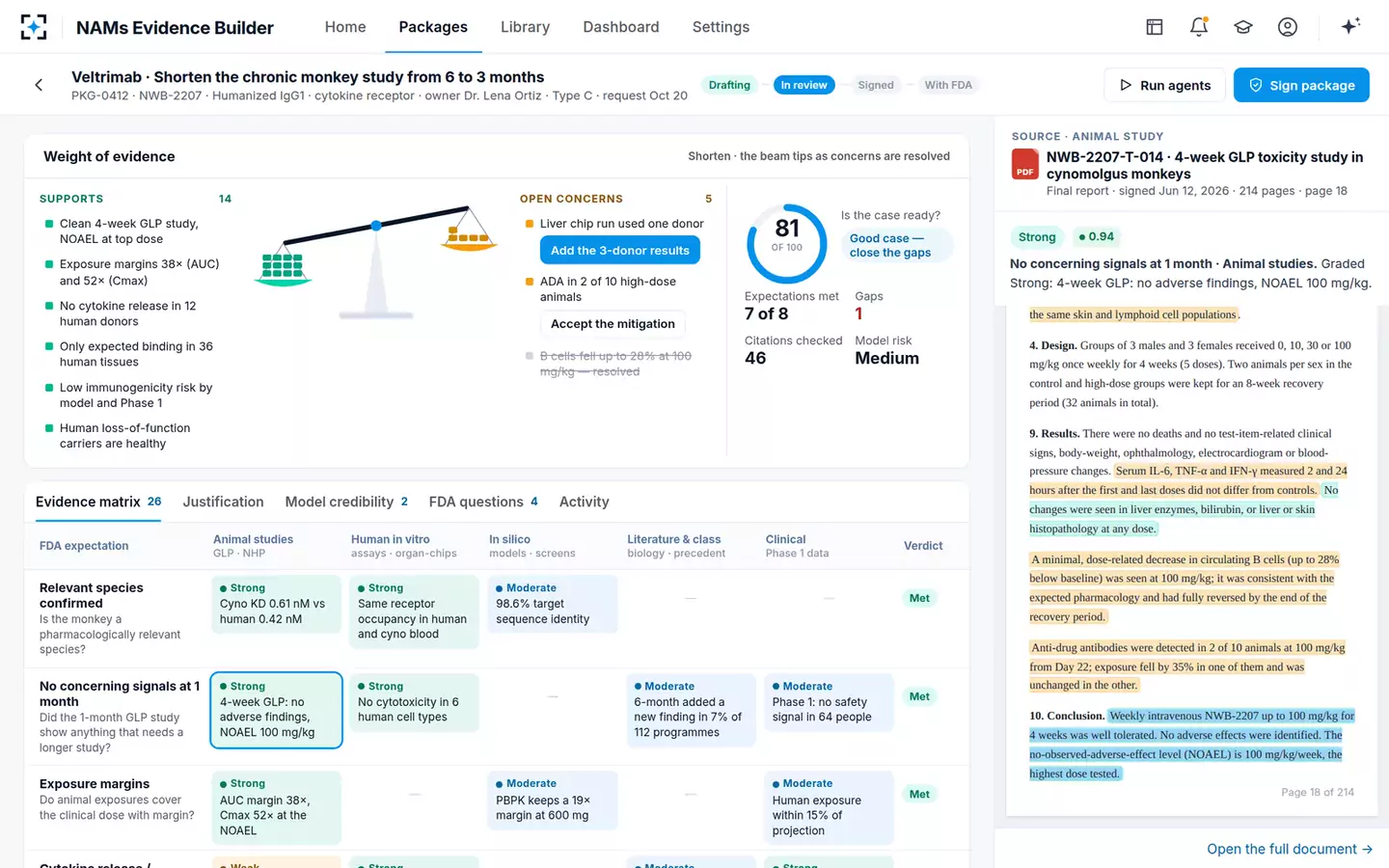Select the With FDA status step
Screen dimensions: 1389x868
tap(948, 85)
